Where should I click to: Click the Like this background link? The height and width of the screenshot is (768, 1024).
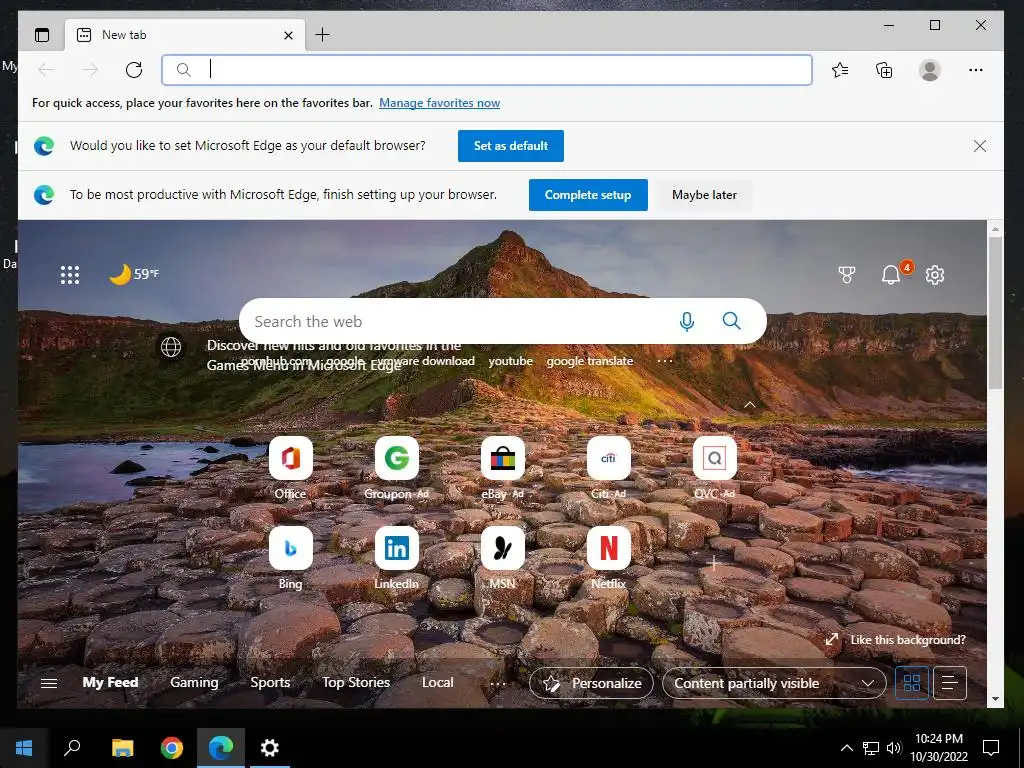click(896, 640)
